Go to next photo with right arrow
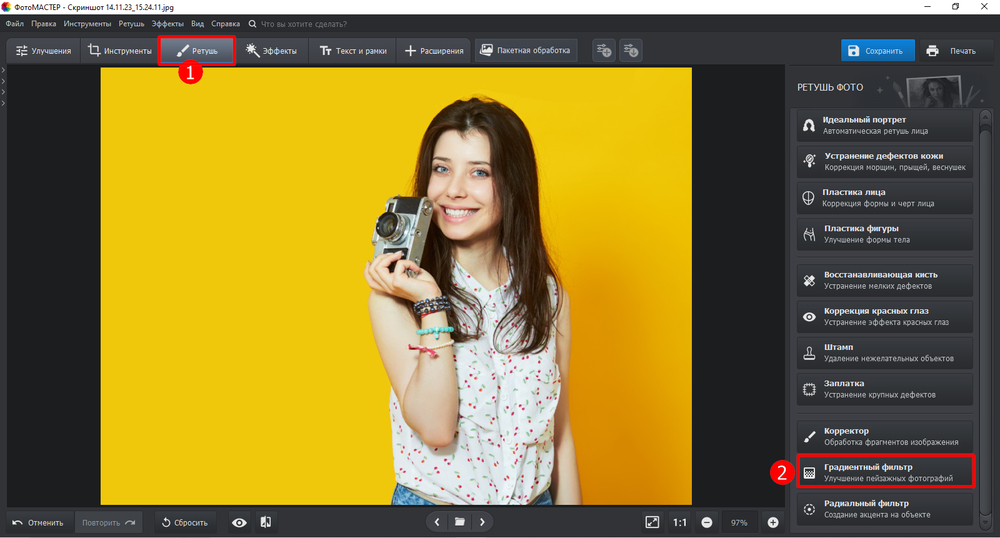Viewport: 1000px width, 538px height. click(482, 522)
